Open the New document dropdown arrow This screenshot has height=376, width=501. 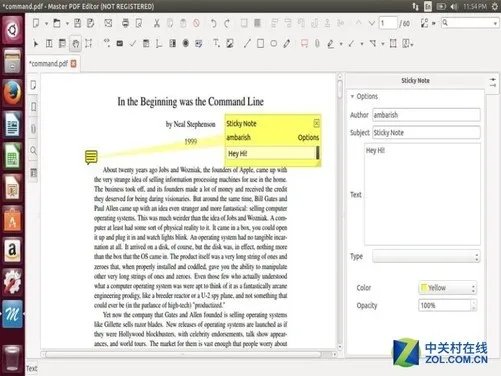46,24
